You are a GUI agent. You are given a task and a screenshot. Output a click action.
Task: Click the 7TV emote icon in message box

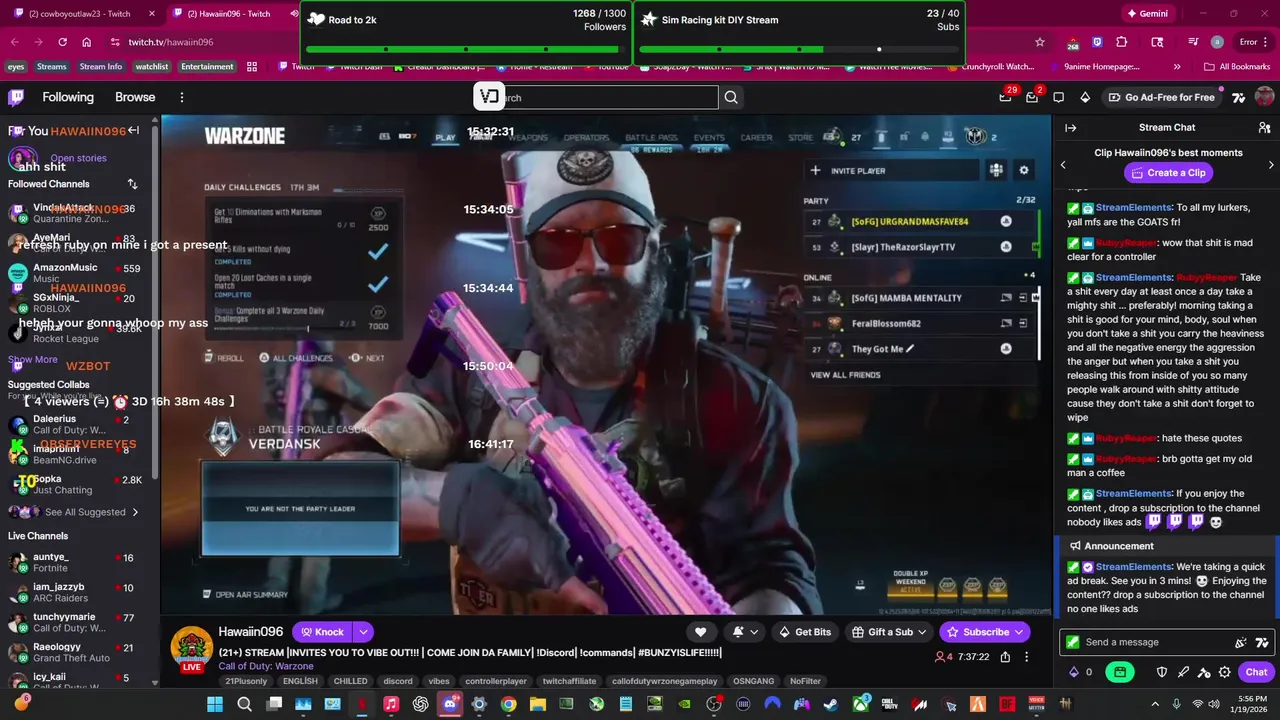tap(1262, 642)
